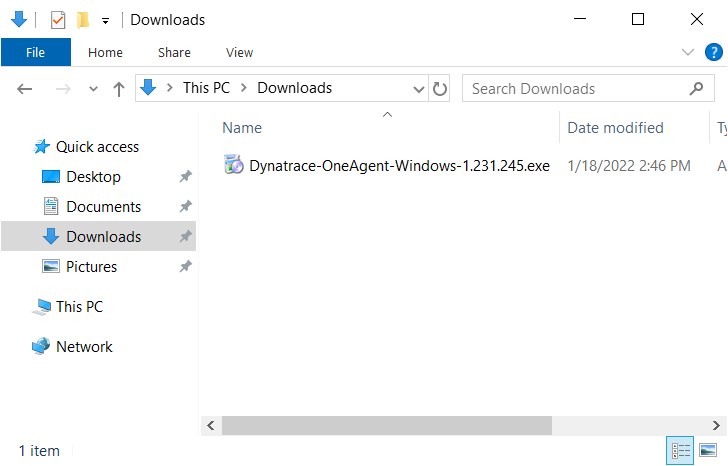Viewport: 728px width, 466px height.
Task: Expand the chevron after This PC
Action: 244,87
